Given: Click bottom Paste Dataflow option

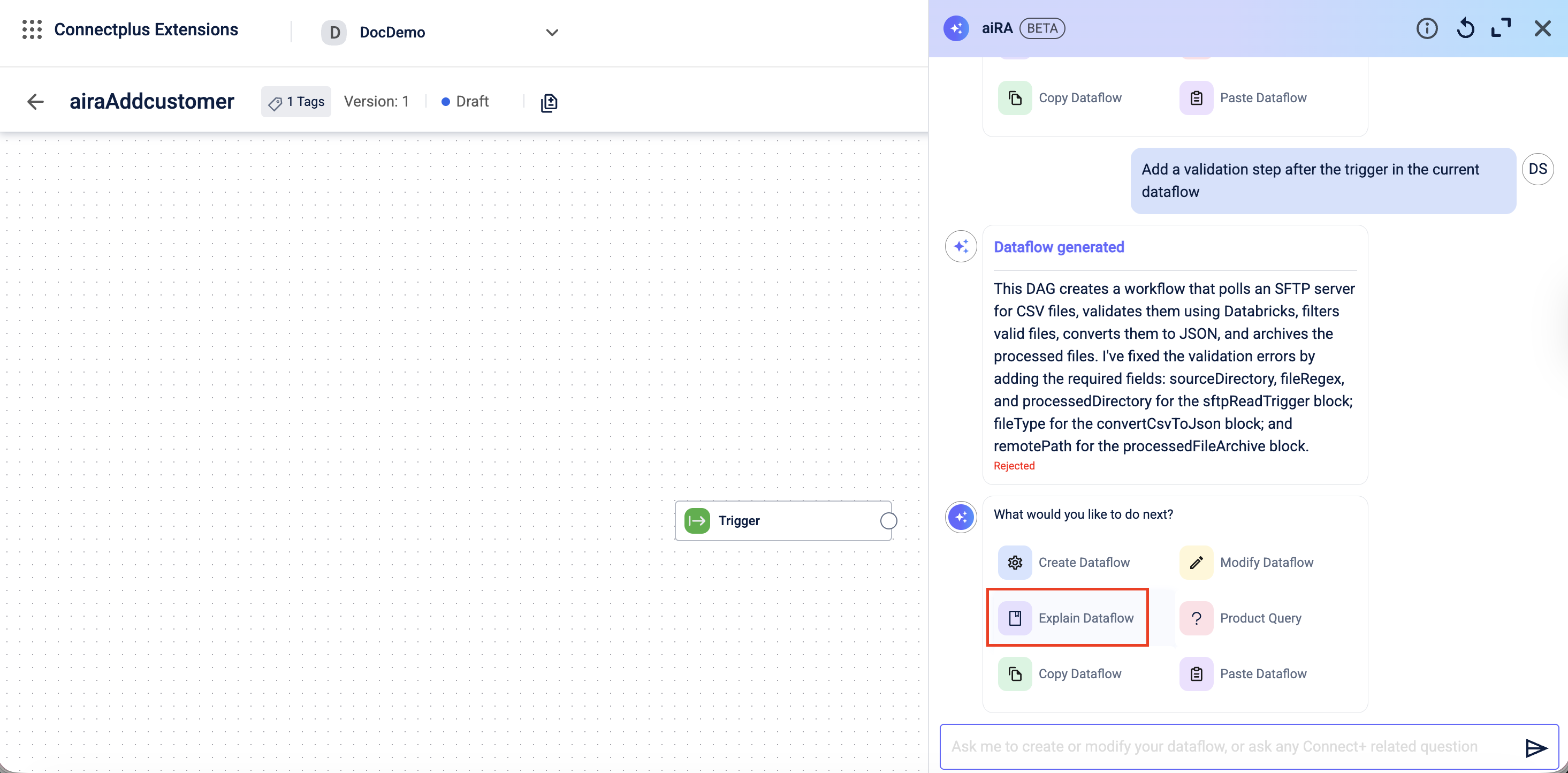Looking at the screenshot, I should click(1245, 674).
